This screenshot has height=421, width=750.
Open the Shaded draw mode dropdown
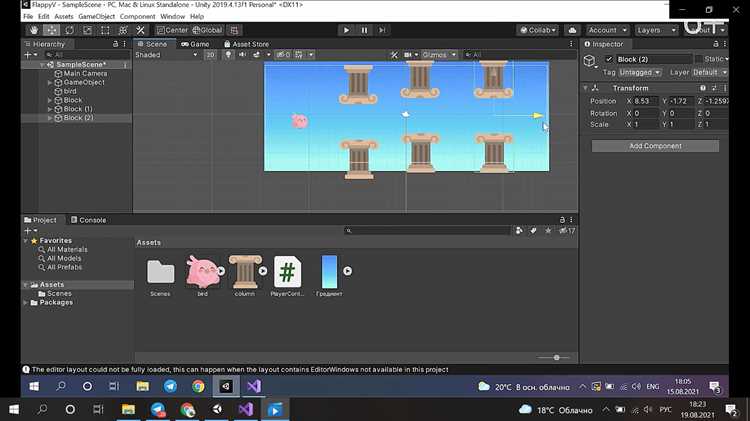[x=166, y=55]
